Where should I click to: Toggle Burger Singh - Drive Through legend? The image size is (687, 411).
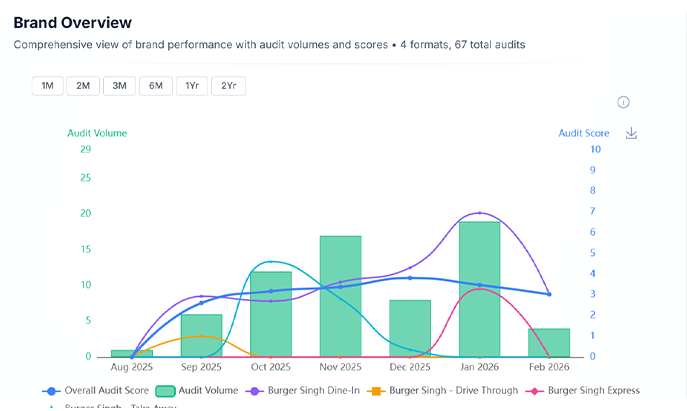(x=445, y=390)
